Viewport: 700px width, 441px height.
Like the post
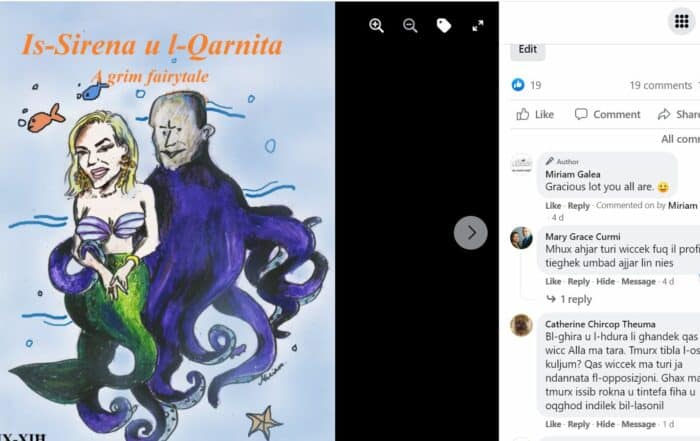[x=535, y=114]
